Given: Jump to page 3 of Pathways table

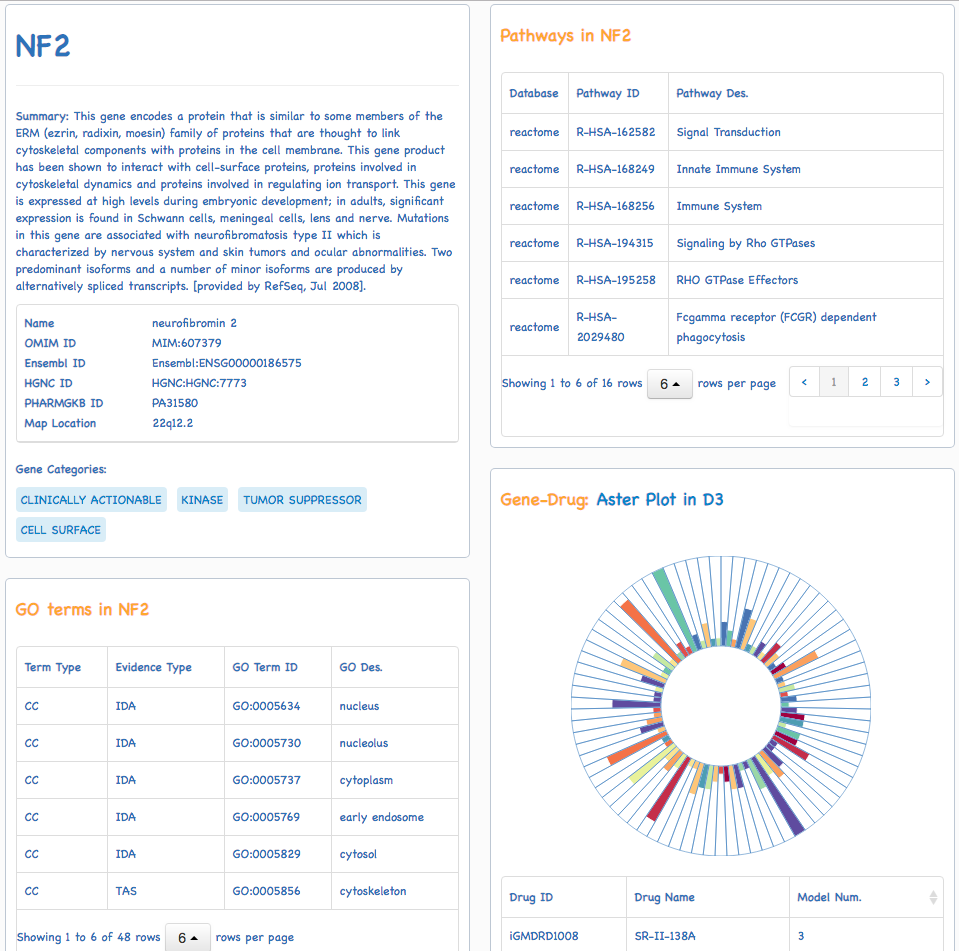Looking at the screenshot, I should (897, 382).
